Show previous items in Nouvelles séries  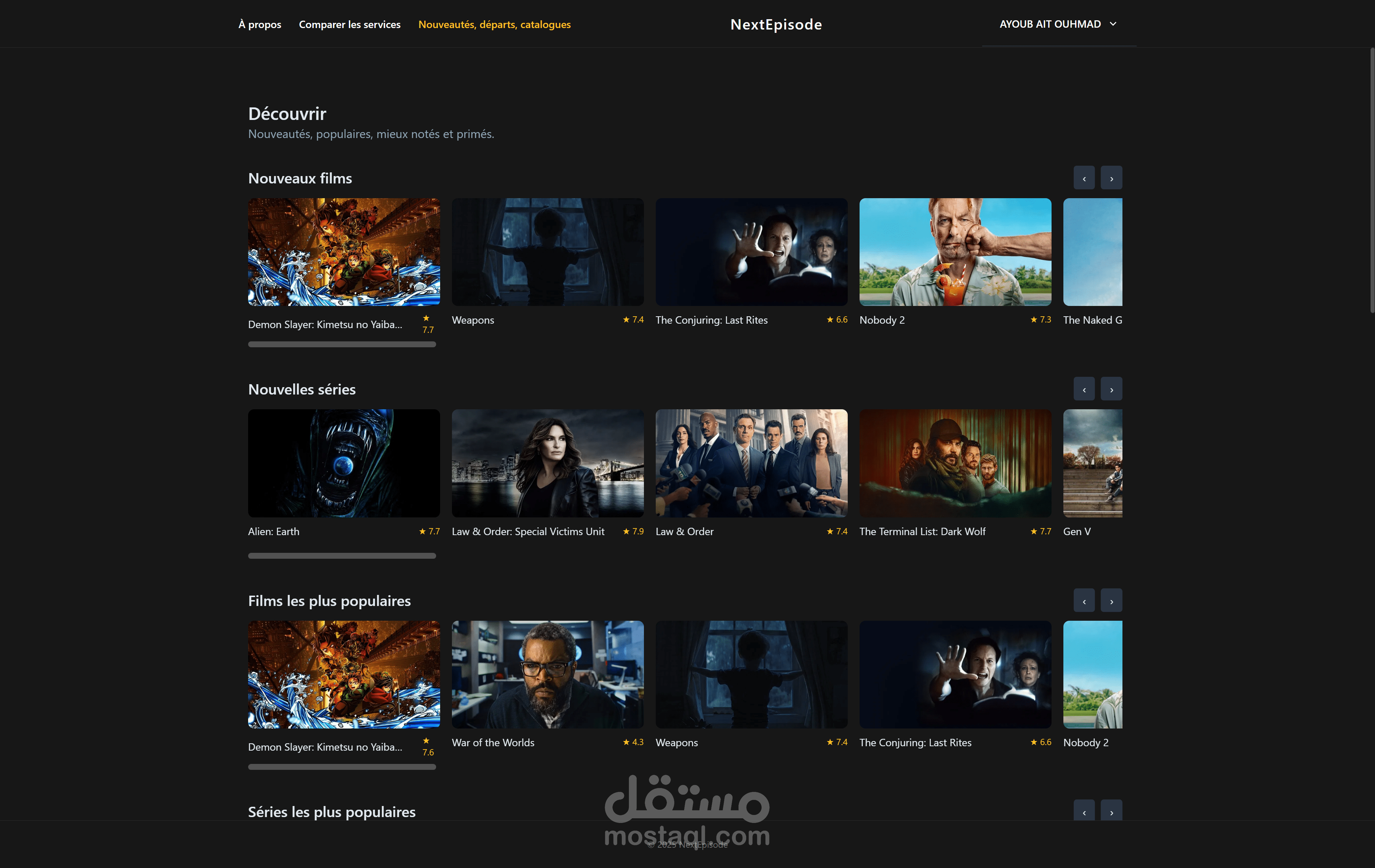pos(1084,389)
